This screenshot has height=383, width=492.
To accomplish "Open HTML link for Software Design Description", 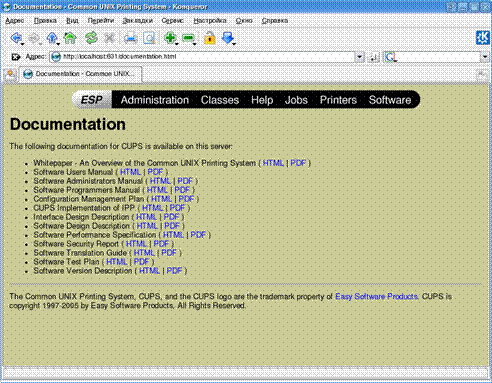I will tap(147, 226).
